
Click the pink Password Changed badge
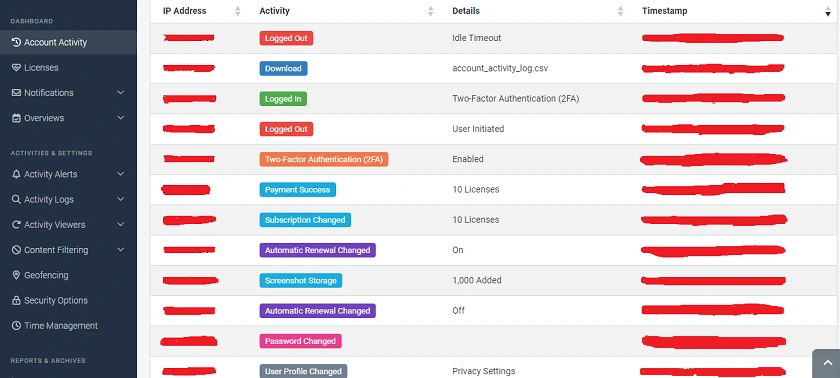tap(300, 341)
